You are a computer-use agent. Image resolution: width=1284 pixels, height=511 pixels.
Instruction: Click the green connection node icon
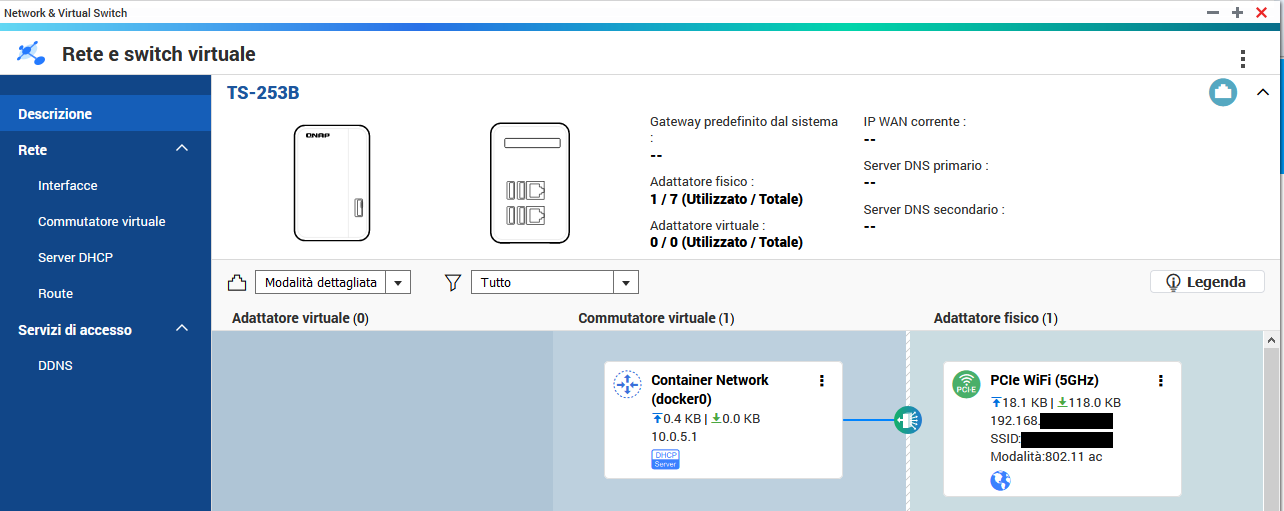(x=907, y=420)
